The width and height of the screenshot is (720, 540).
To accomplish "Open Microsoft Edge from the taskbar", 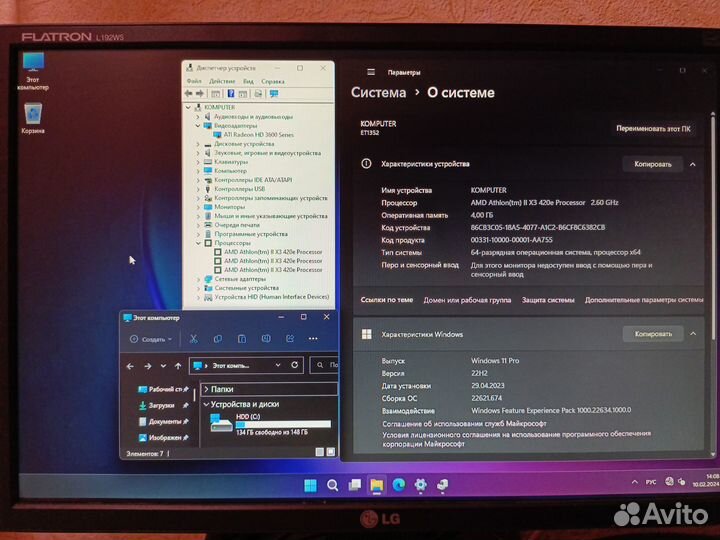I will (398, 486).
